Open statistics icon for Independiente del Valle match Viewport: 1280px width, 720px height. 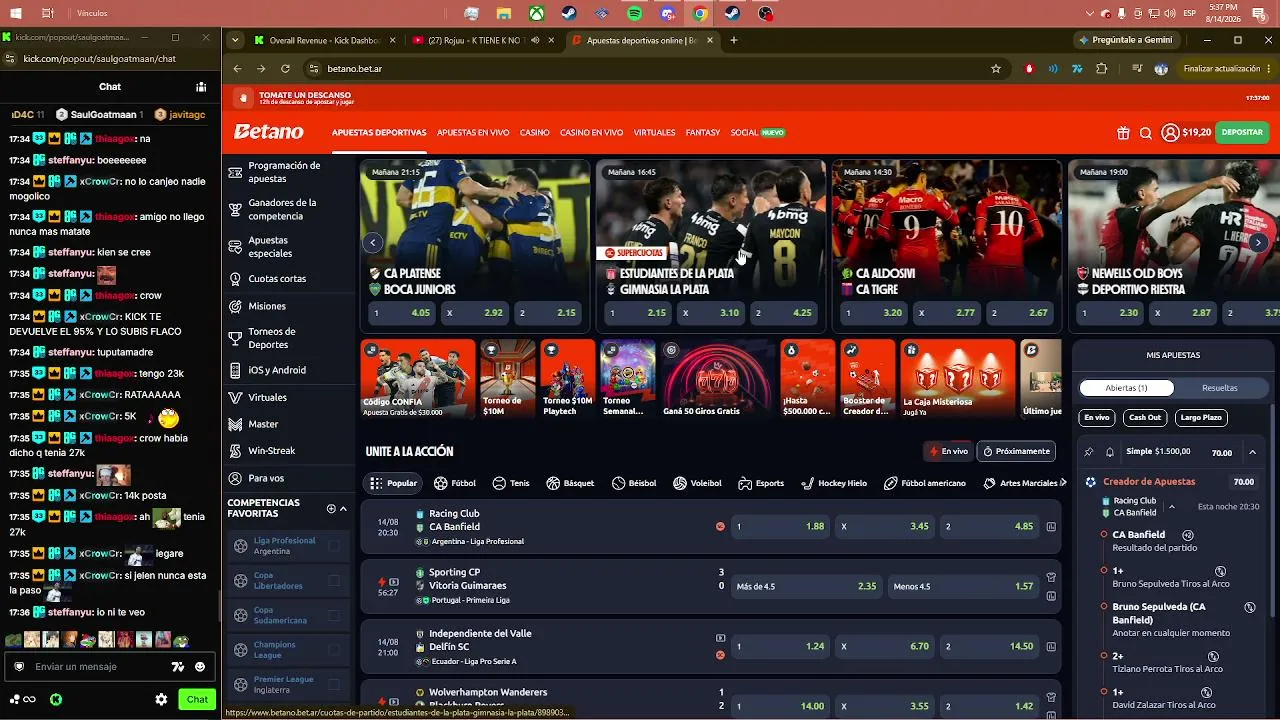point(1051,646)
